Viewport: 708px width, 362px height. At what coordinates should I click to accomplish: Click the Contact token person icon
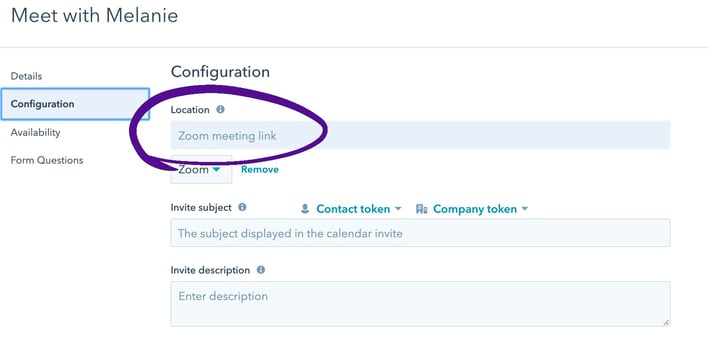[305, 209]
